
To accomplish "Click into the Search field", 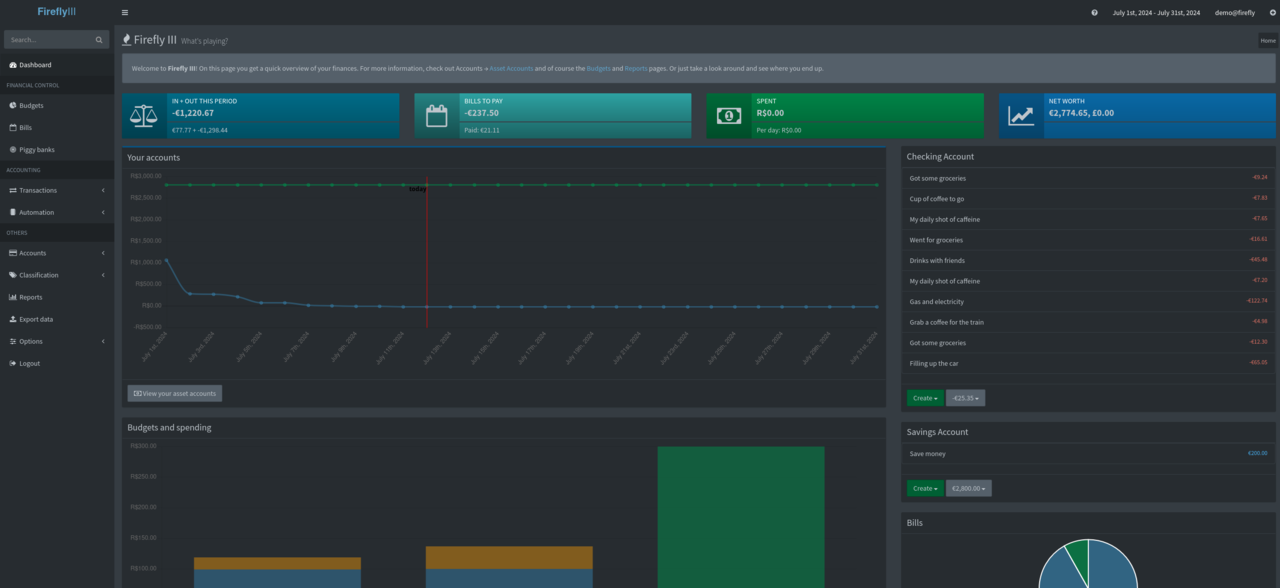I will [x=50, y=40].
